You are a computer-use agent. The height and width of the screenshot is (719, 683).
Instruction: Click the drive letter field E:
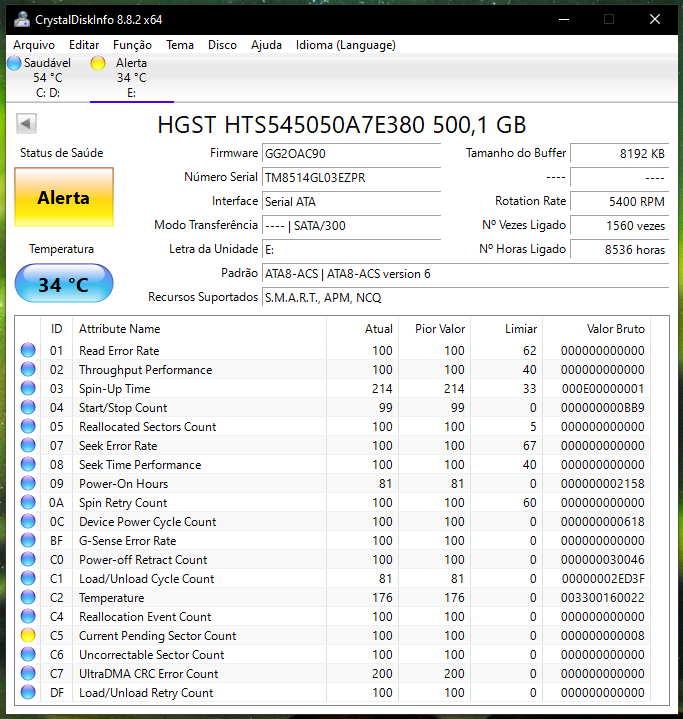pyautogui.click(x=351, y=249)
